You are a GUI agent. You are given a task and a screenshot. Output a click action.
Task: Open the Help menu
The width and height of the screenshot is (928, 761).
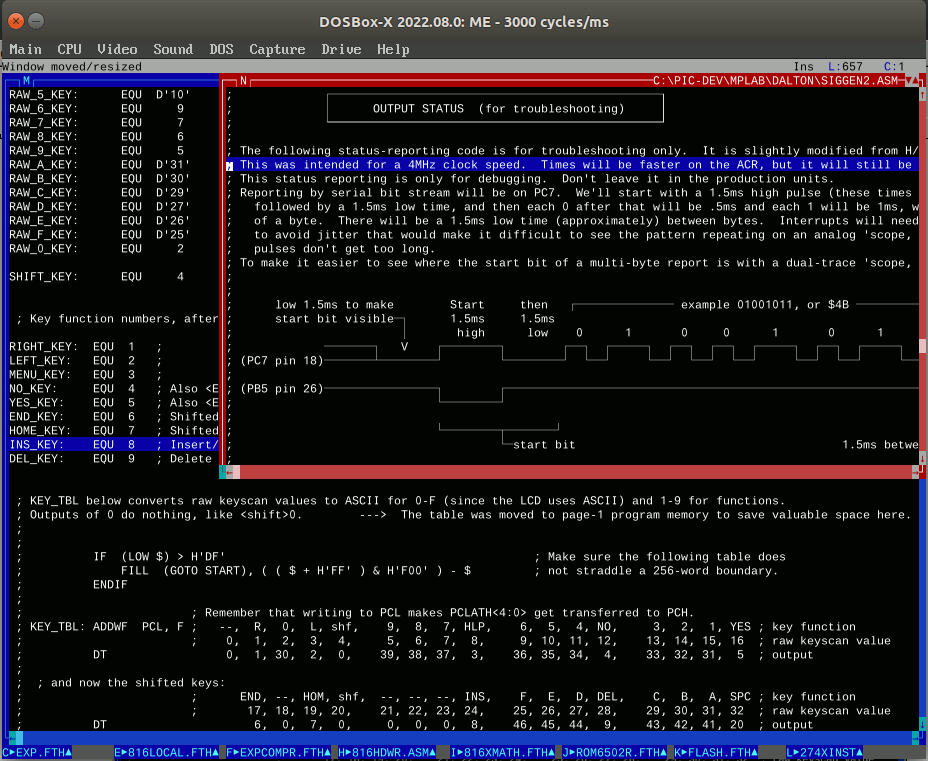(393, 49)
